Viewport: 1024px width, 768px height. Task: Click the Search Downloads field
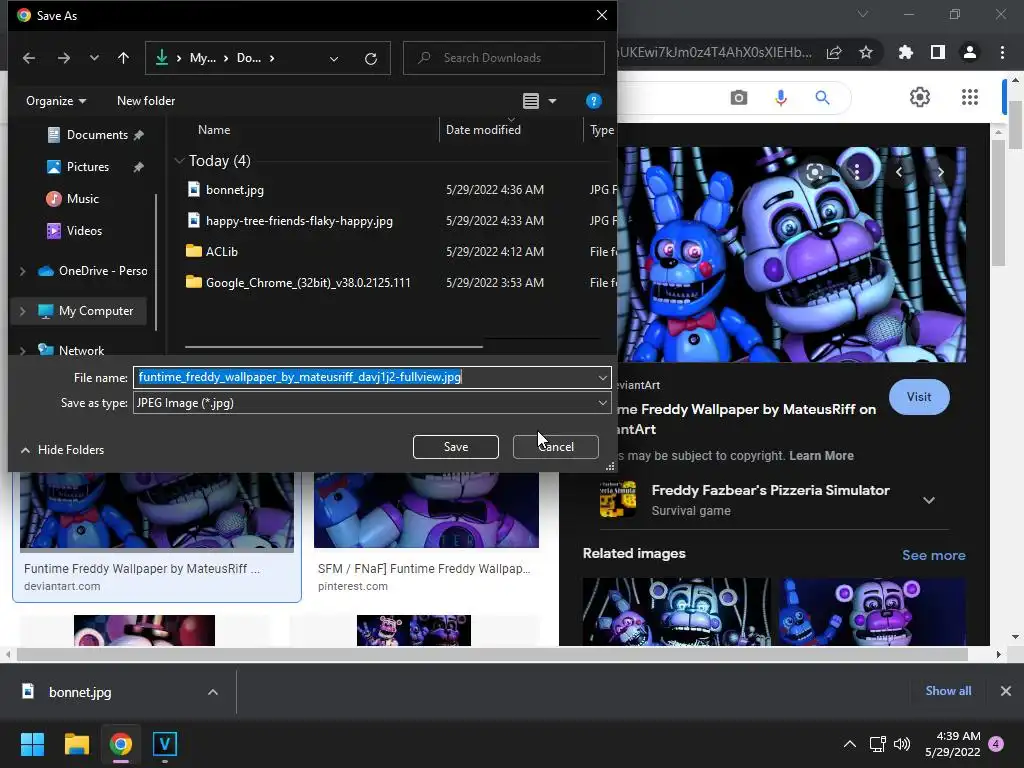point(504,58)
